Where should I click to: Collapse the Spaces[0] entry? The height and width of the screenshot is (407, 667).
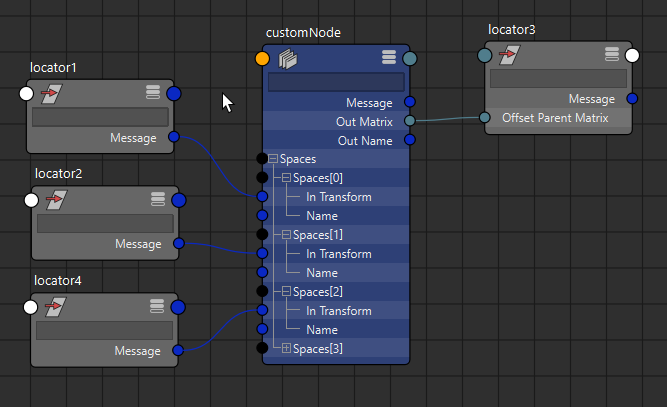[286, 178]
